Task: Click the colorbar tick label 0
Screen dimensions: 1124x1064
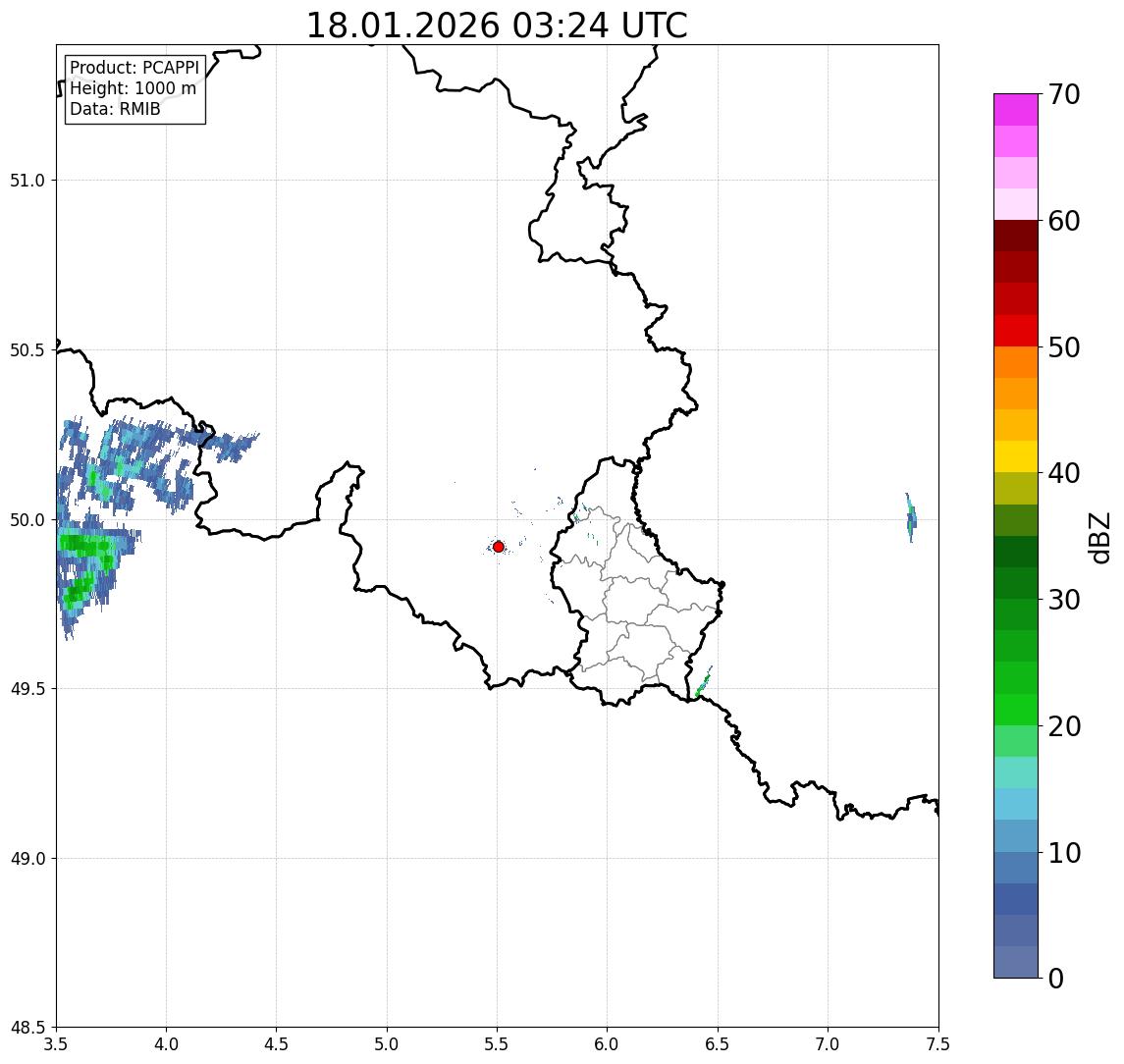Action: [1056, 978]
